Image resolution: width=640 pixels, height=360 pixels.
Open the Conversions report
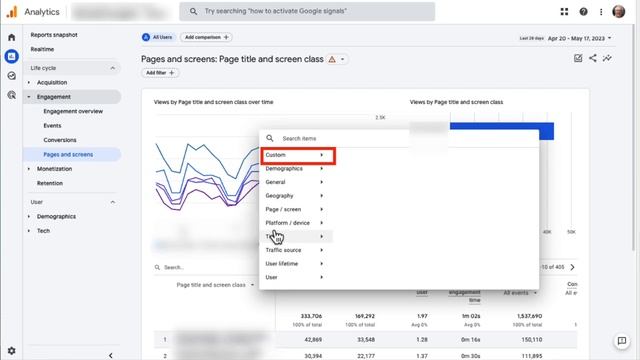60,140
